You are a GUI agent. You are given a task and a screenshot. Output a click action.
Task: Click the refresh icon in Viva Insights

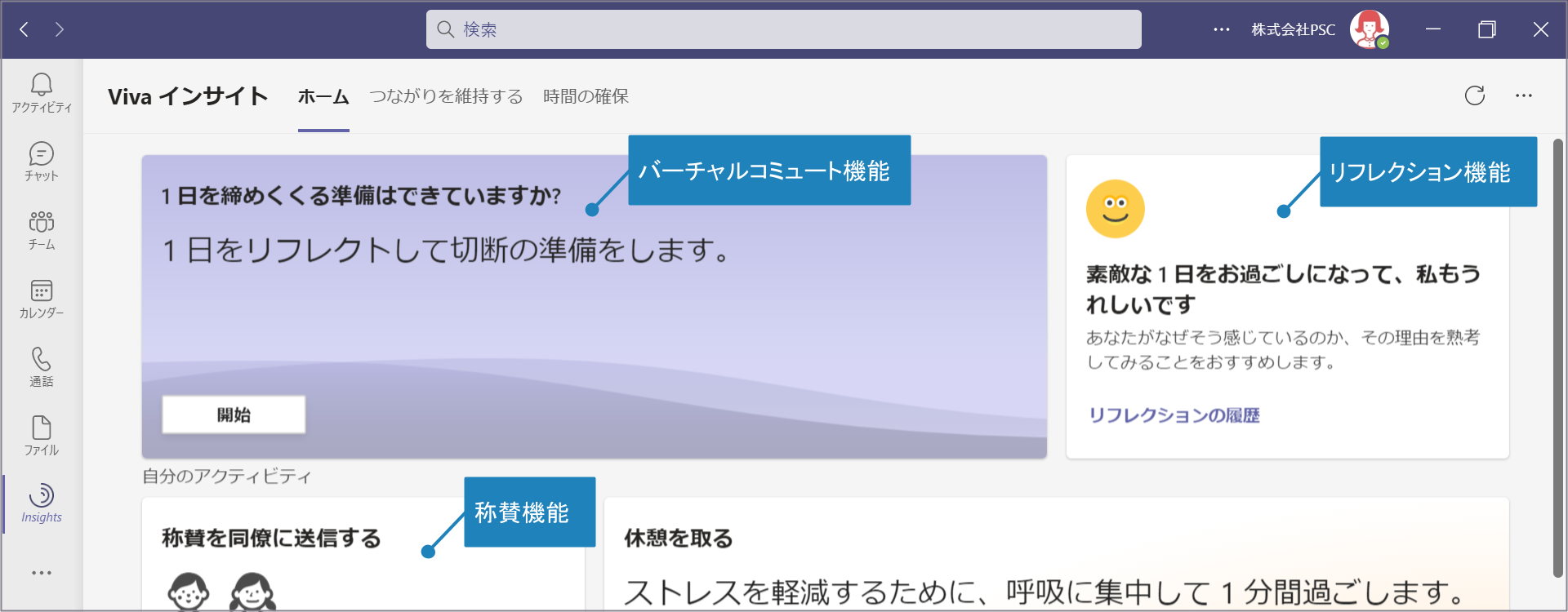tap(1475, 95)
